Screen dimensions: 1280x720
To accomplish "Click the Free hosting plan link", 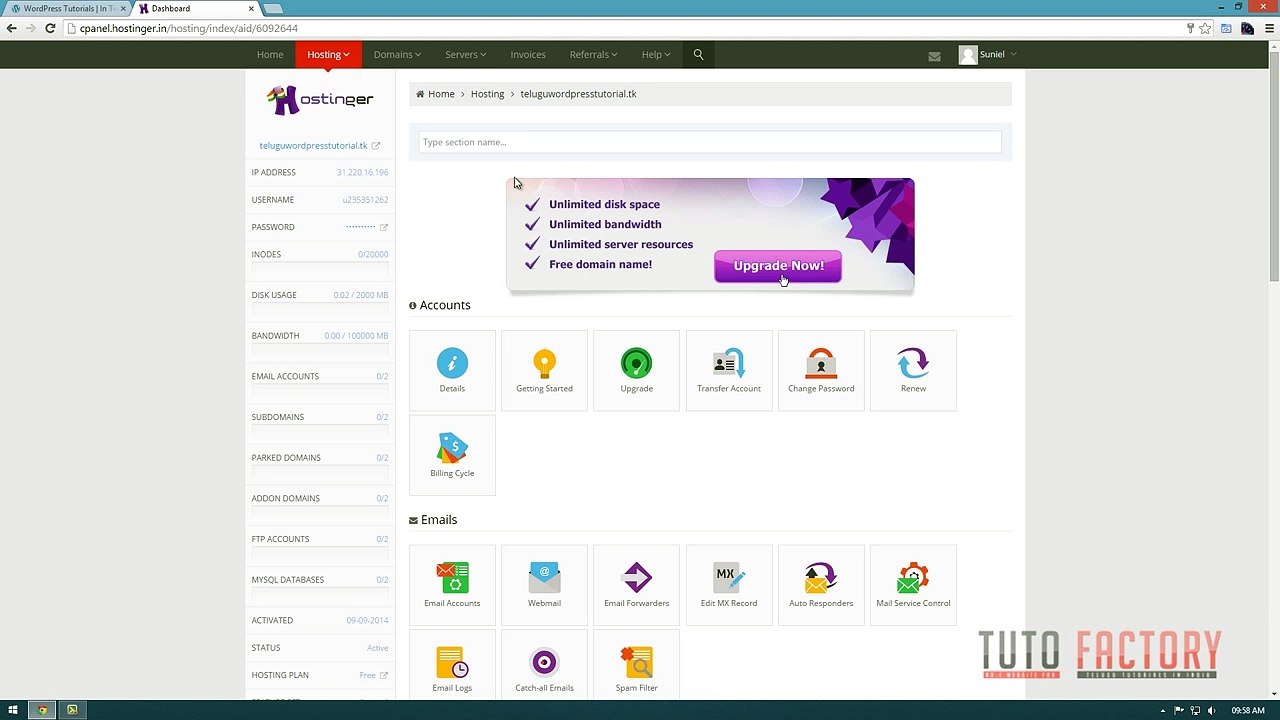I will (x=367, y=675).
